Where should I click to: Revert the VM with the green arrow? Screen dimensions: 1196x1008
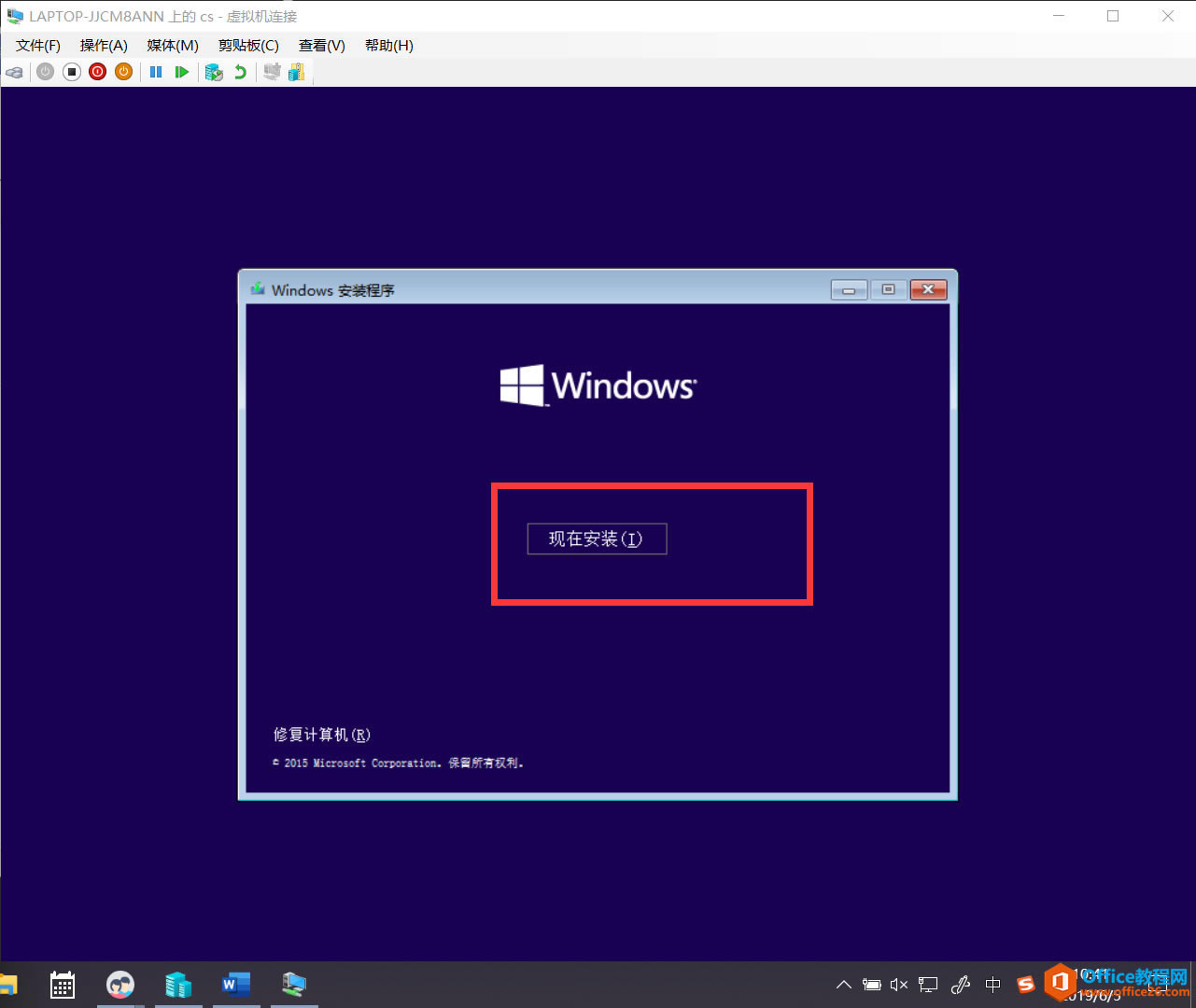tap(241, 72)
